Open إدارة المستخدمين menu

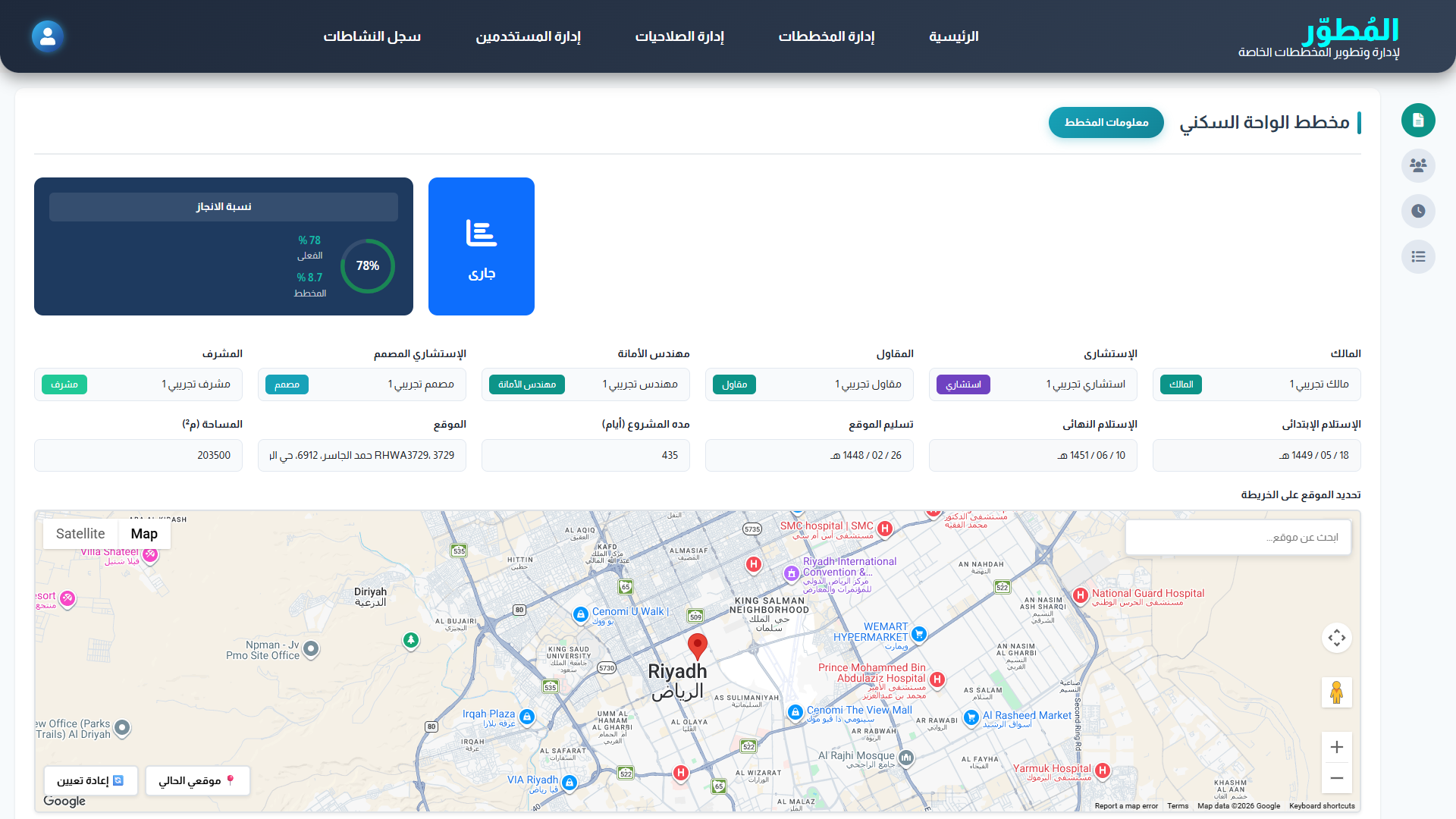click(x=528, y=36)
